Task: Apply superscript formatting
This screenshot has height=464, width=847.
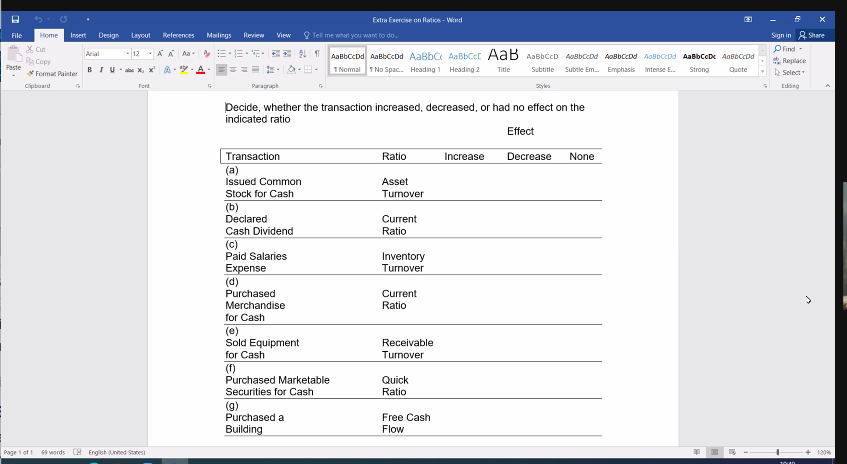Action: (x=152, y=70)
